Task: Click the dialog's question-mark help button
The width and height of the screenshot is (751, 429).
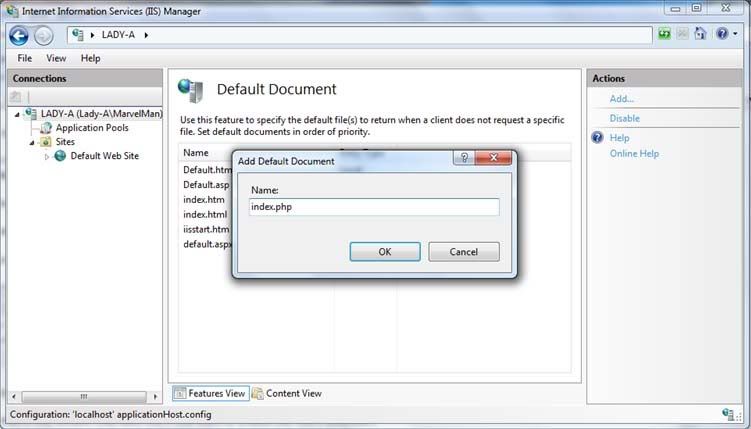Action: 464,158
